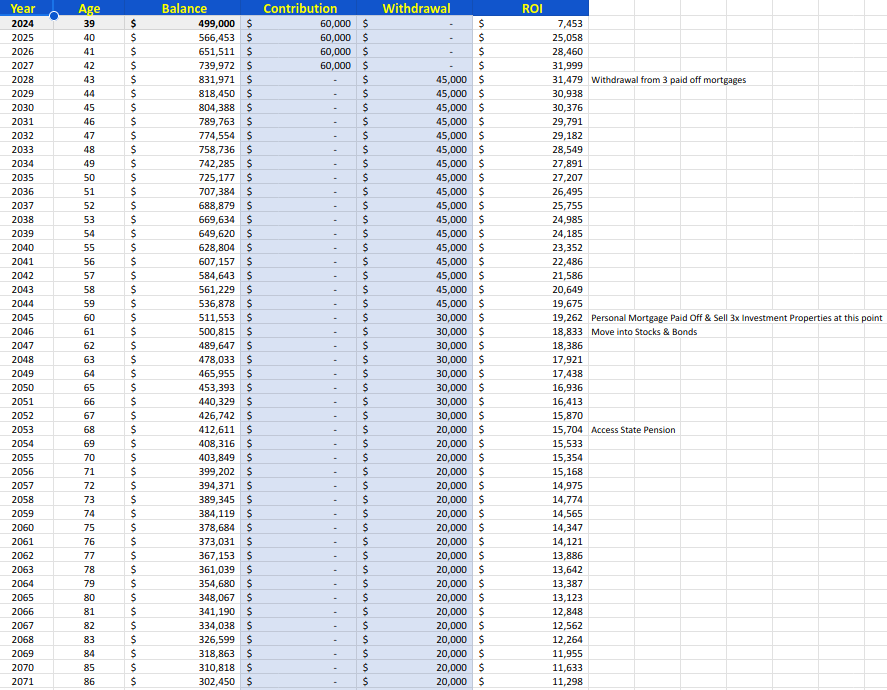Select the 30,000 withdrawal for year 2046

coord(414,331)
